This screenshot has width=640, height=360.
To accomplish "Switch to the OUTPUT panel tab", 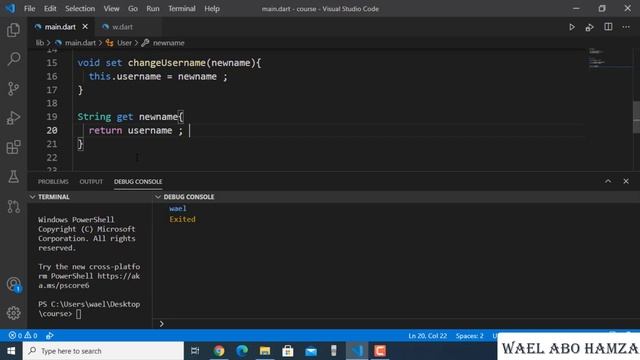I will click(91, 182).
